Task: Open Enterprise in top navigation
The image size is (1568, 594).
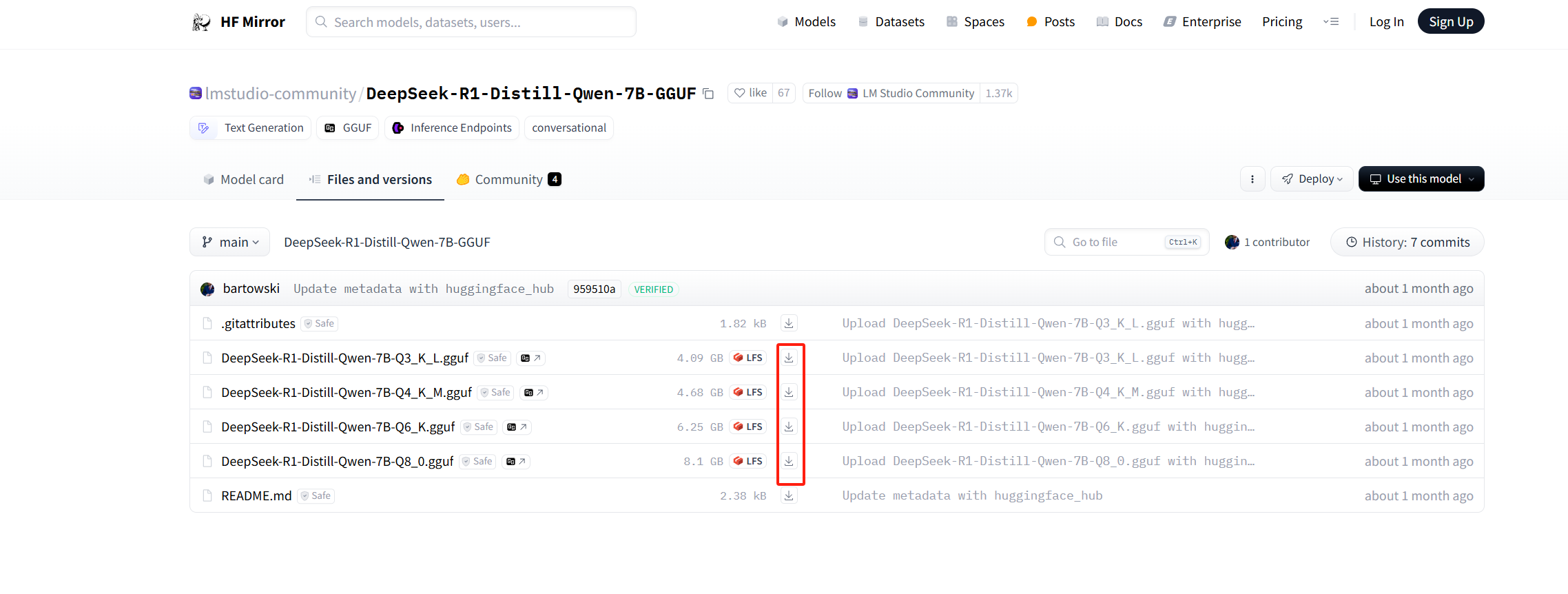Action: point(1202,22)
